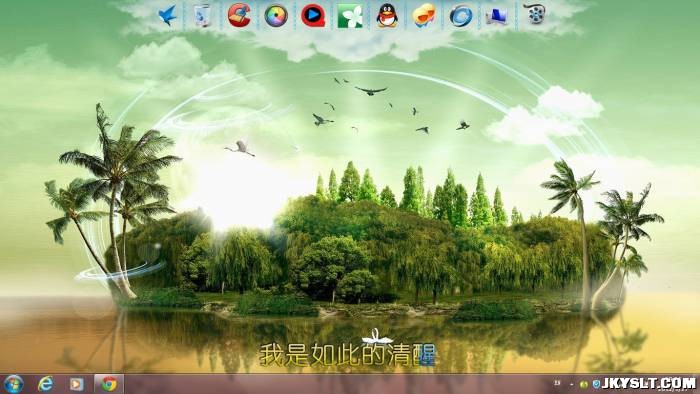Viewport: 700px width, 394px height.
Task: Open the Recycle Bin in the dock
Action: 203,16
